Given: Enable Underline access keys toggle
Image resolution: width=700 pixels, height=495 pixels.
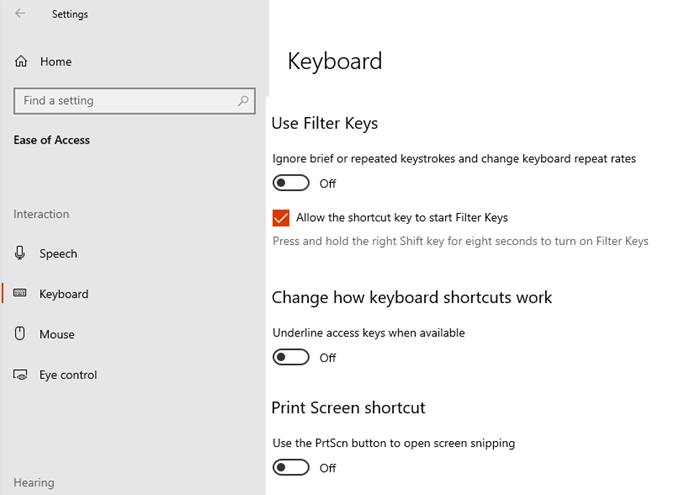Looking at the screenshot, I should 291,357.
